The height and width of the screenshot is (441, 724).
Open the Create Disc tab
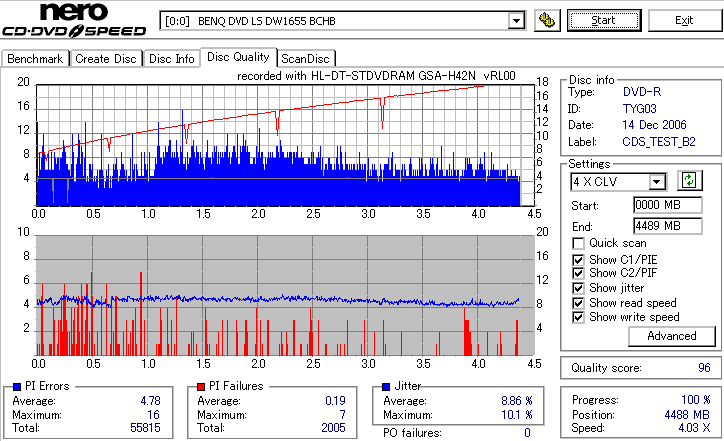tap(106, 59)
